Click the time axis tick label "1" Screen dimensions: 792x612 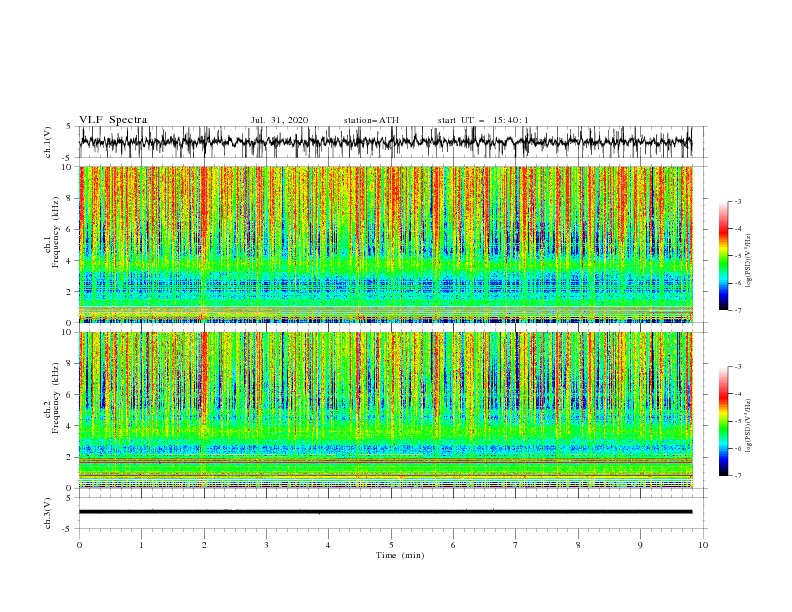(x=141, y=545)
